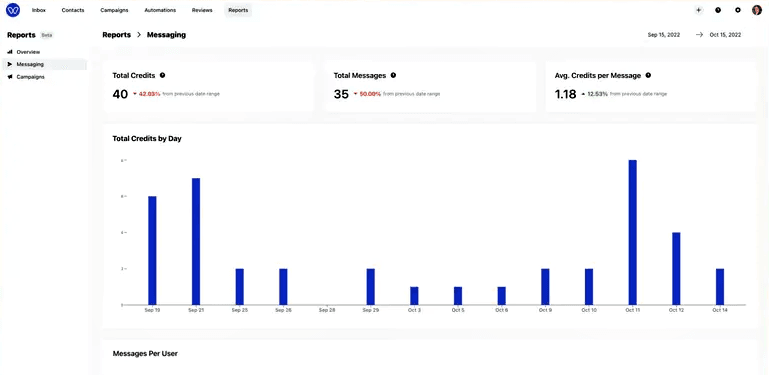Open the help icon in the header
Image resolution: width=769 pixels, height=375 pixels.
718,10
